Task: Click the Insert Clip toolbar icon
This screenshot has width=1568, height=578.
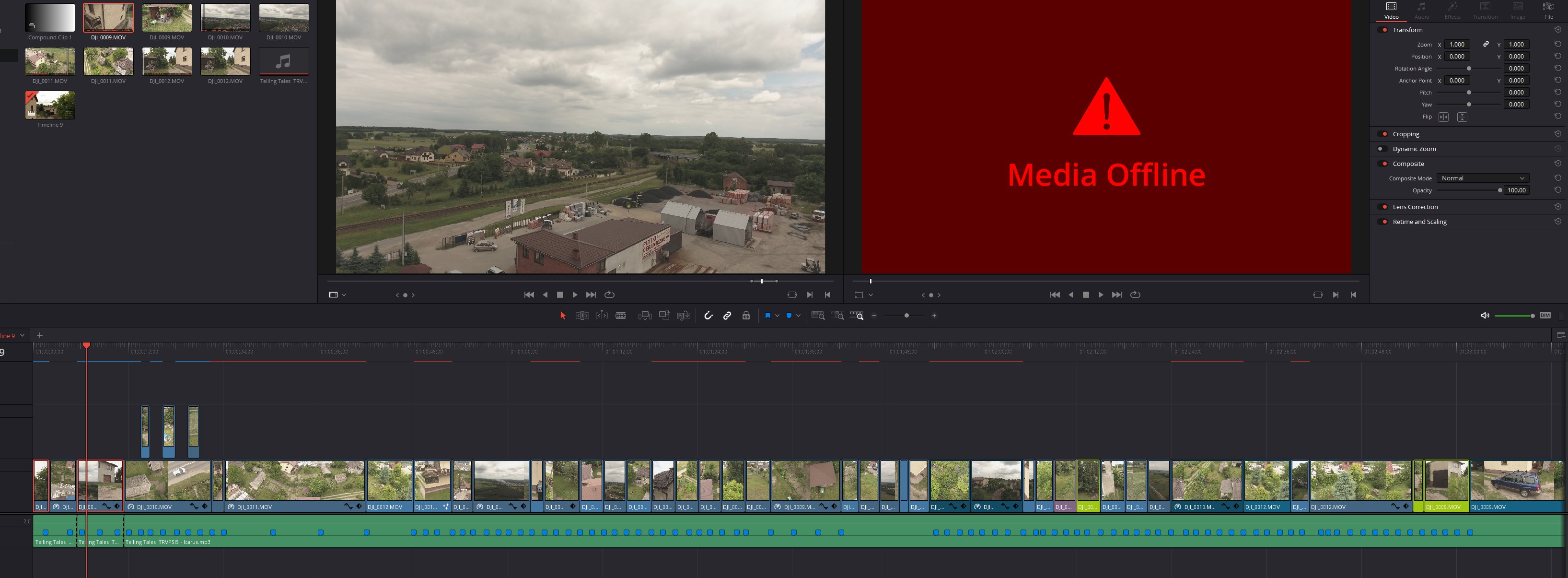Action: coord(645,316)
